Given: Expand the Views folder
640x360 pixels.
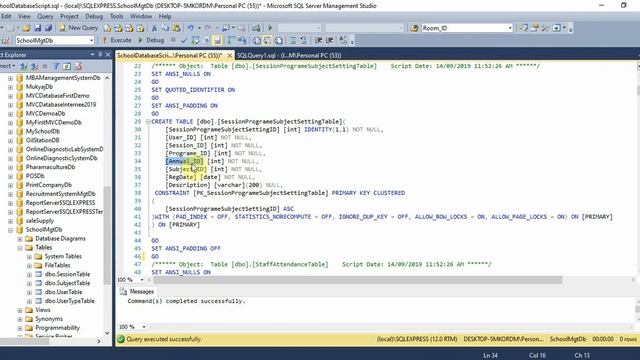Looking at the screenshot, I should pos(20,310).
